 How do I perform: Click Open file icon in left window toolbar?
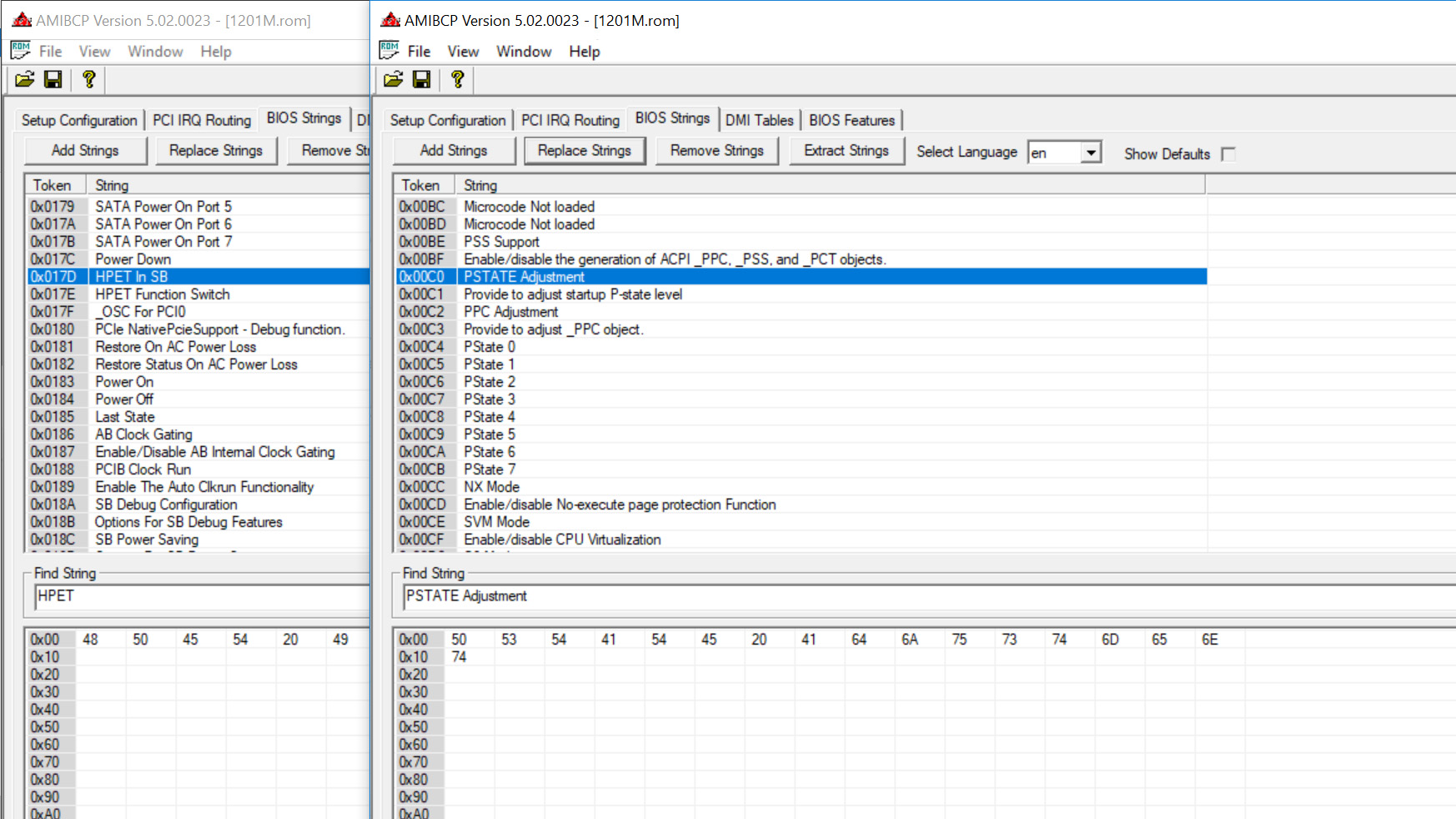pyautogui.click(x=25, y=79)
